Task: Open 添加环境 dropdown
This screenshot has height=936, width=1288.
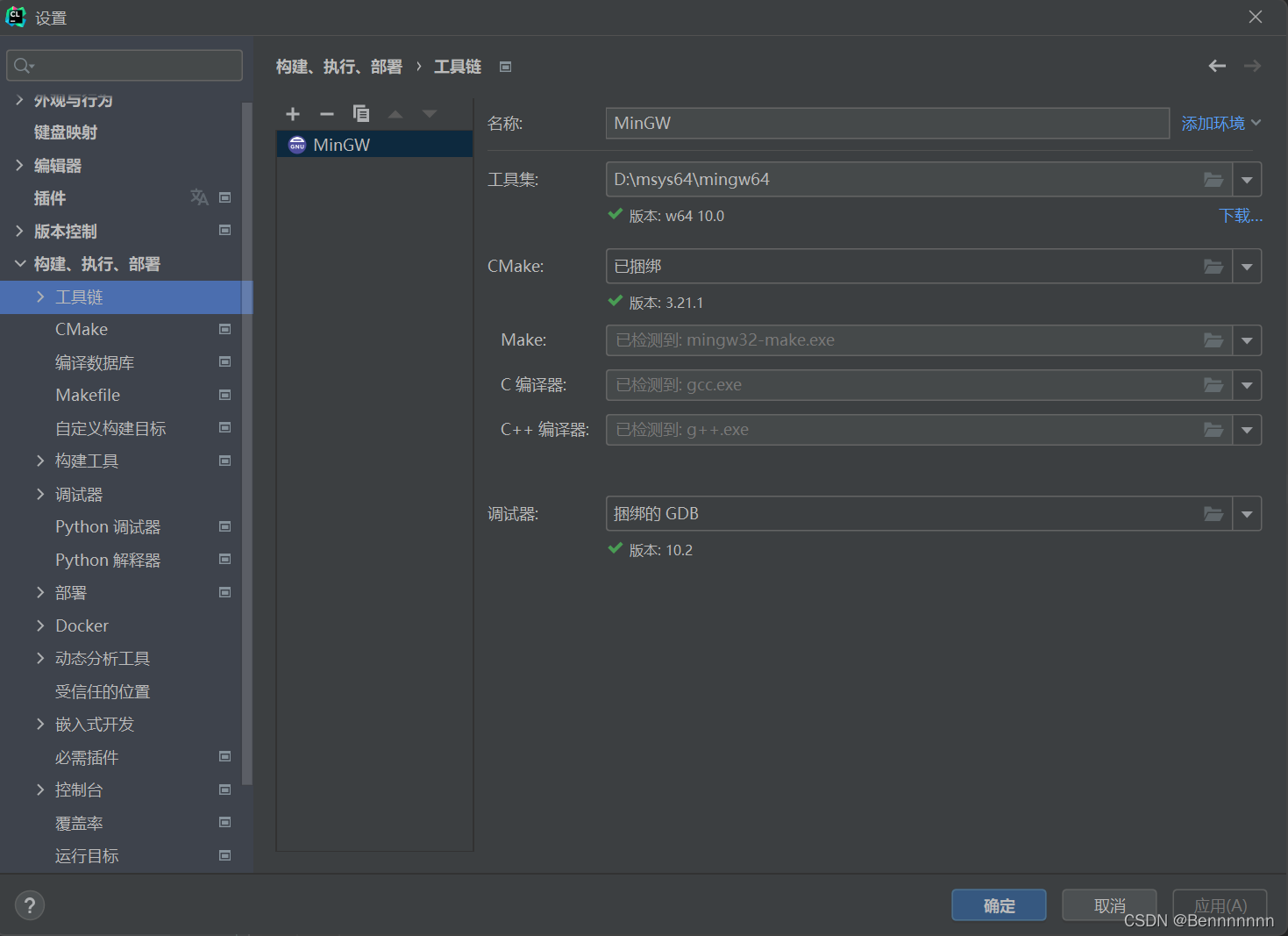Action: pos(1221,124)
